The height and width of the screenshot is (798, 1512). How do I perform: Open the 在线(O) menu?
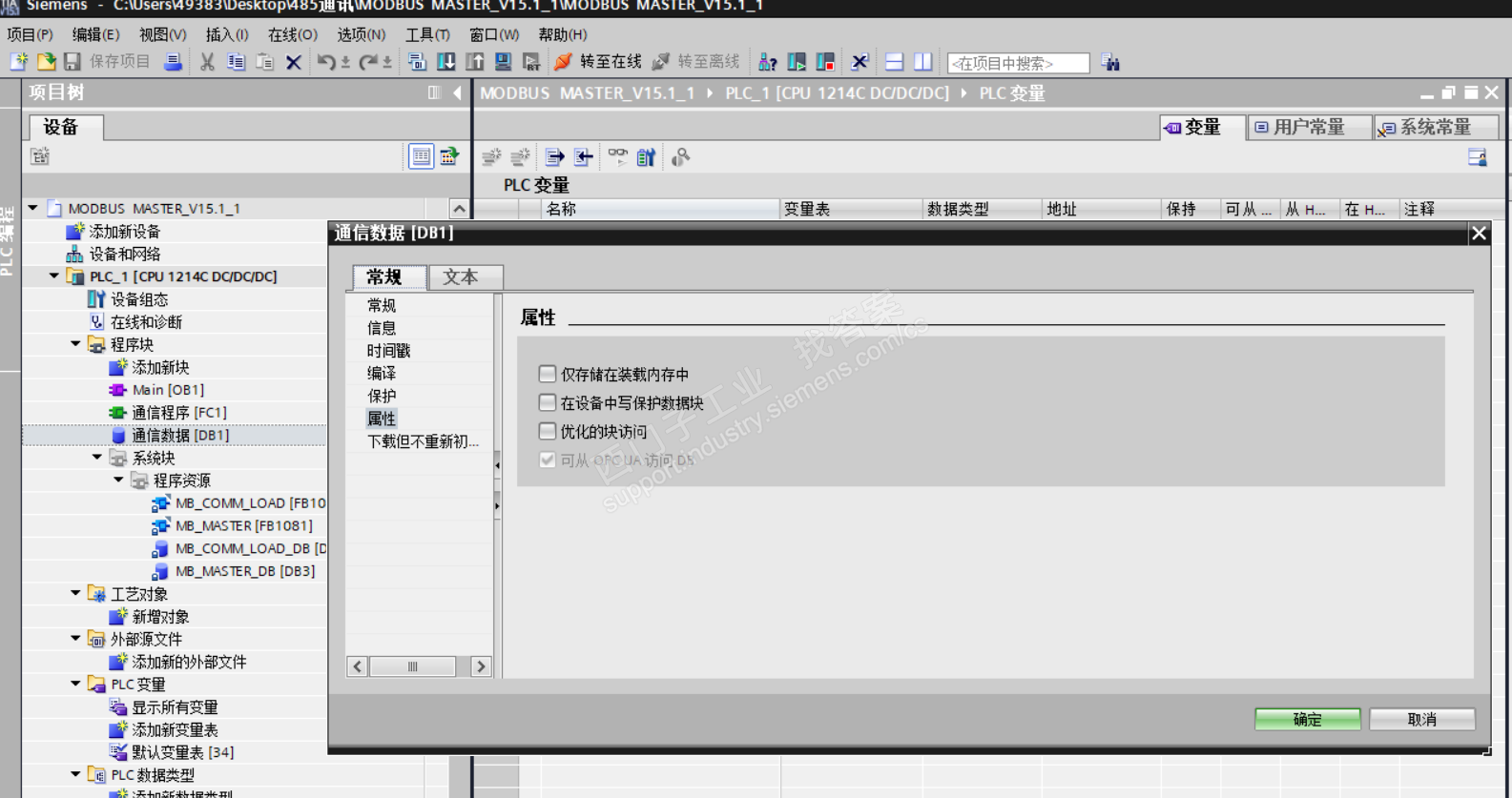tap(292, 35)
